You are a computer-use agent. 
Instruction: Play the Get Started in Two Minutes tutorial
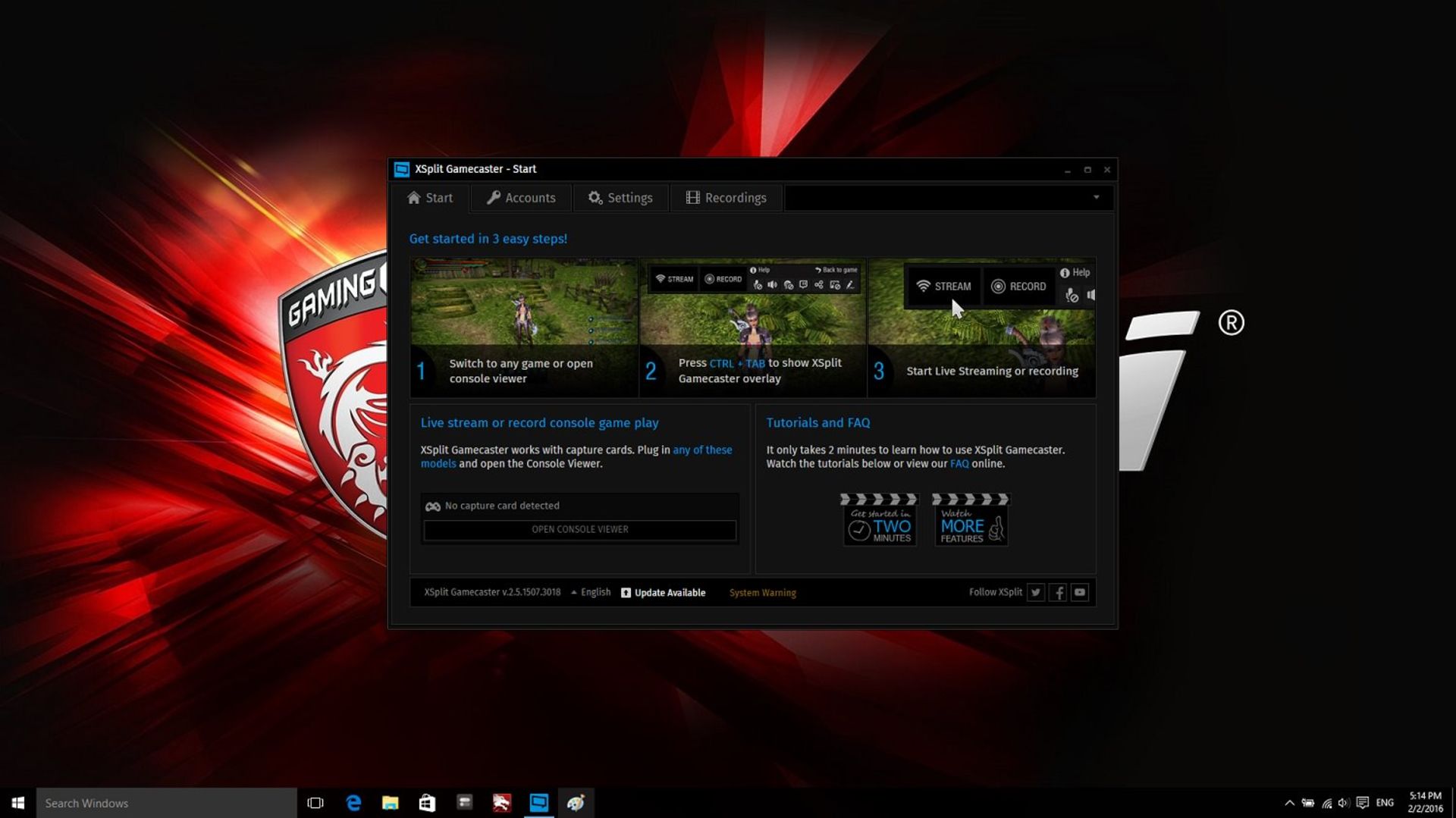tap(880, 519)
